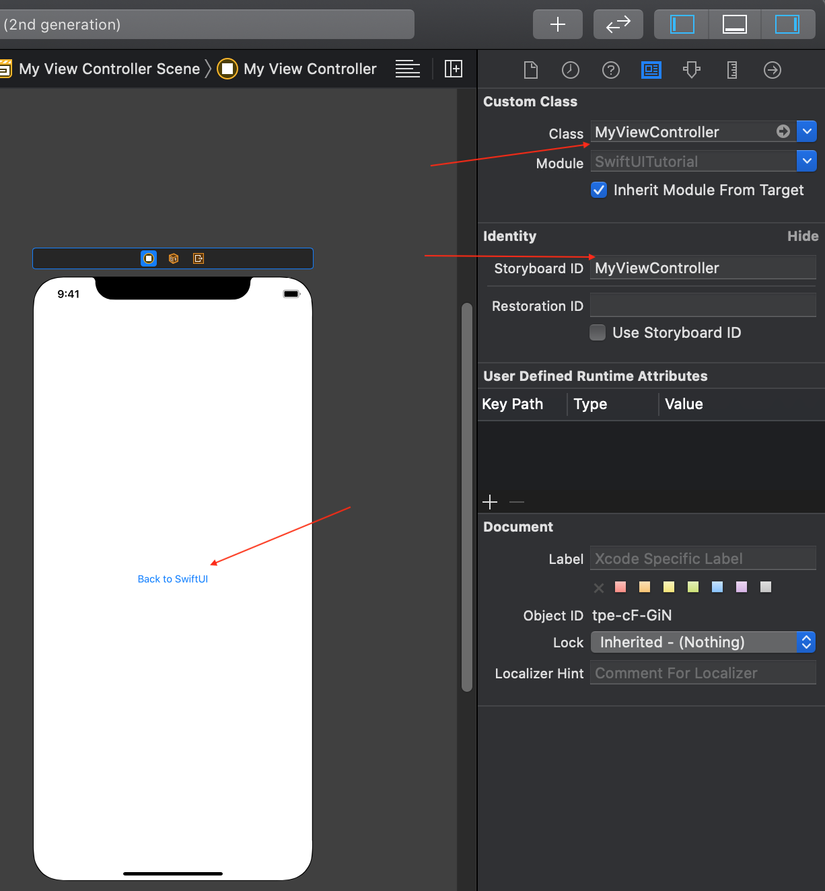
Task: Switch to the Size inspector
Action: (x=732, y=70)
